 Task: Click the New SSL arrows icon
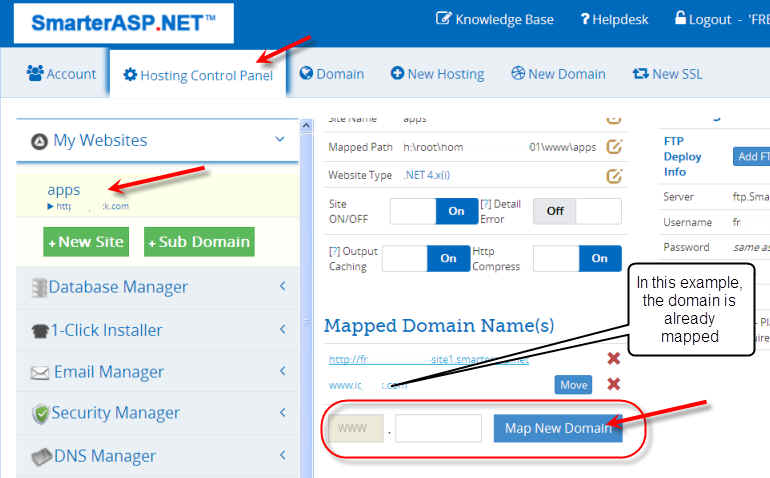tap(640, 74)
